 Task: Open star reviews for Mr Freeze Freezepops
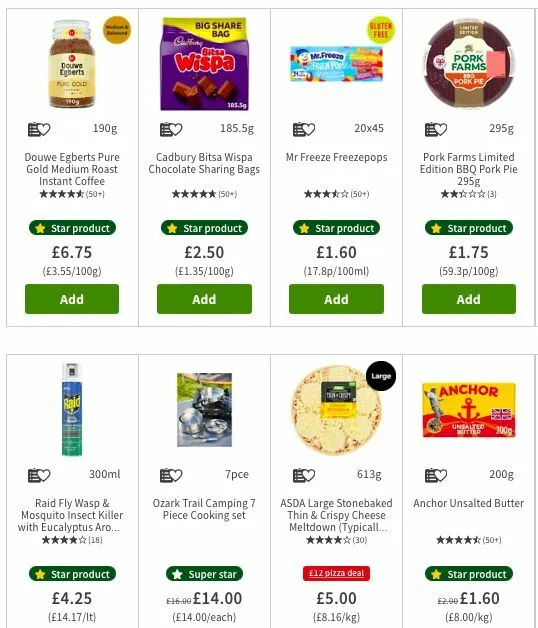336,194
